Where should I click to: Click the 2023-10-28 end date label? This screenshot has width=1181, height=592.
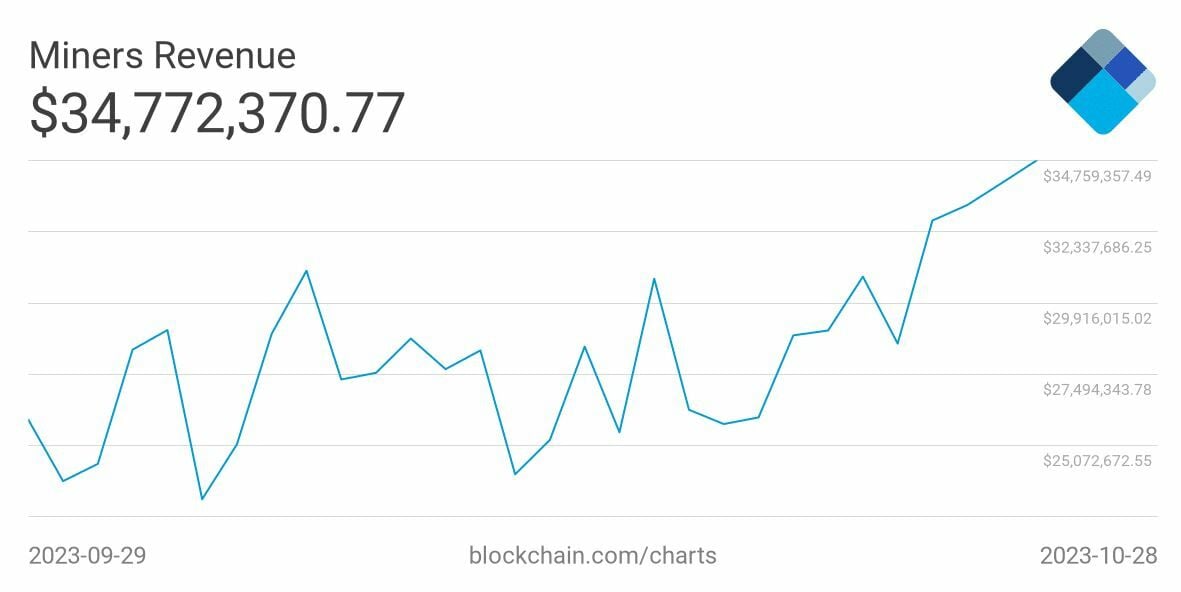[x=1098, y=555]
